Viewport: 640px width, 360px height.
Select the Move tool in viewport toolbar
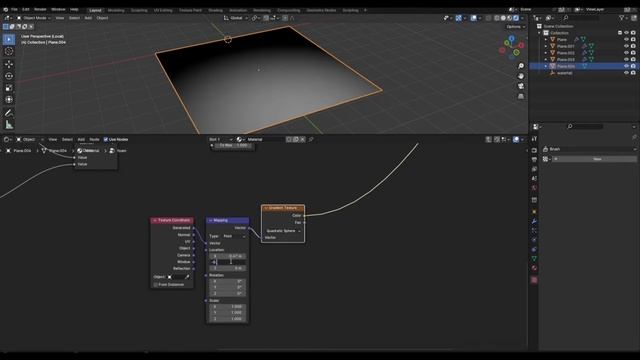[x=9, y=64]
